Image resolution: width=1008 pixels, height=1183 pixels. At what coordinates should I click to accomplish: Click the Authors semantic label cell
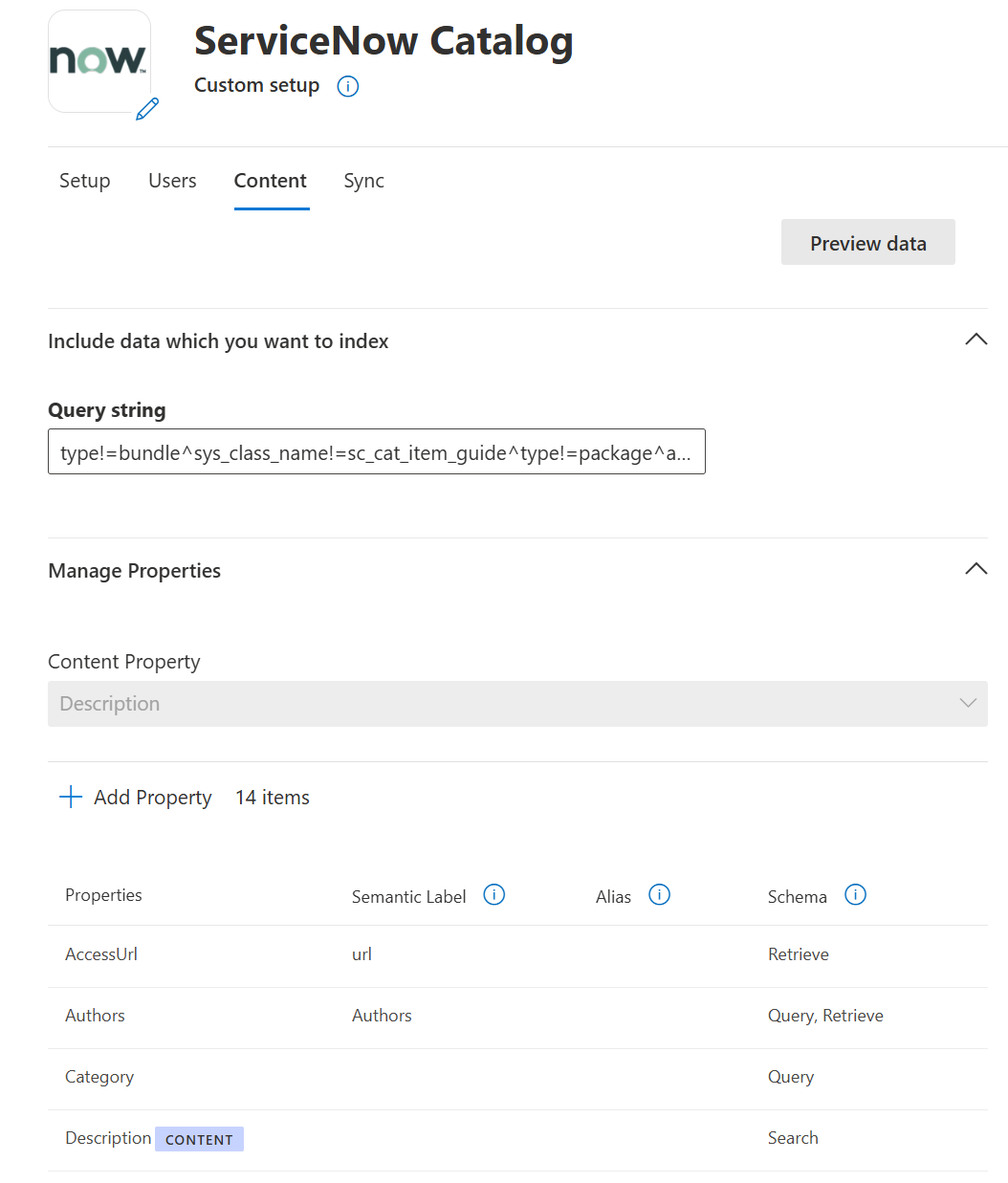coord(382,1016)
